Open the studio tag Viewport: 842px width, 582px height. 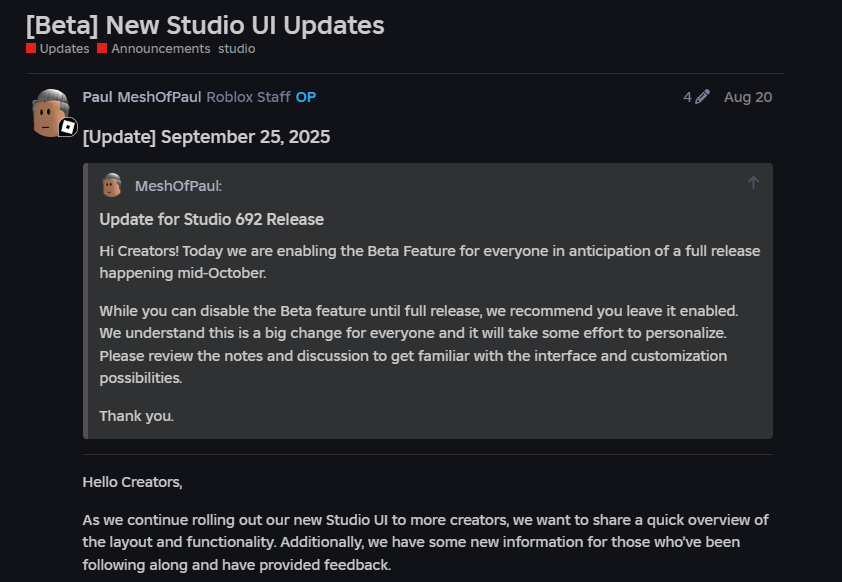pos(237,48)
